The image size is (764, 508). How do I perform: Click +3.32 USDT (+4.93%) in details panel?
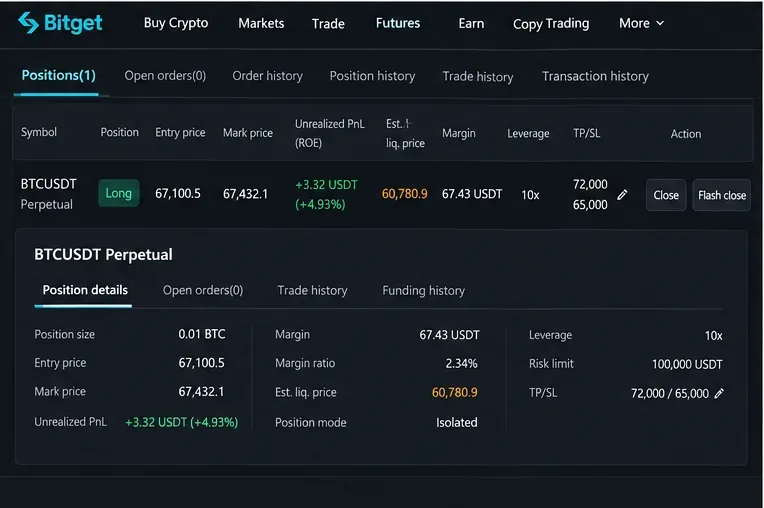tap(182, 422)
